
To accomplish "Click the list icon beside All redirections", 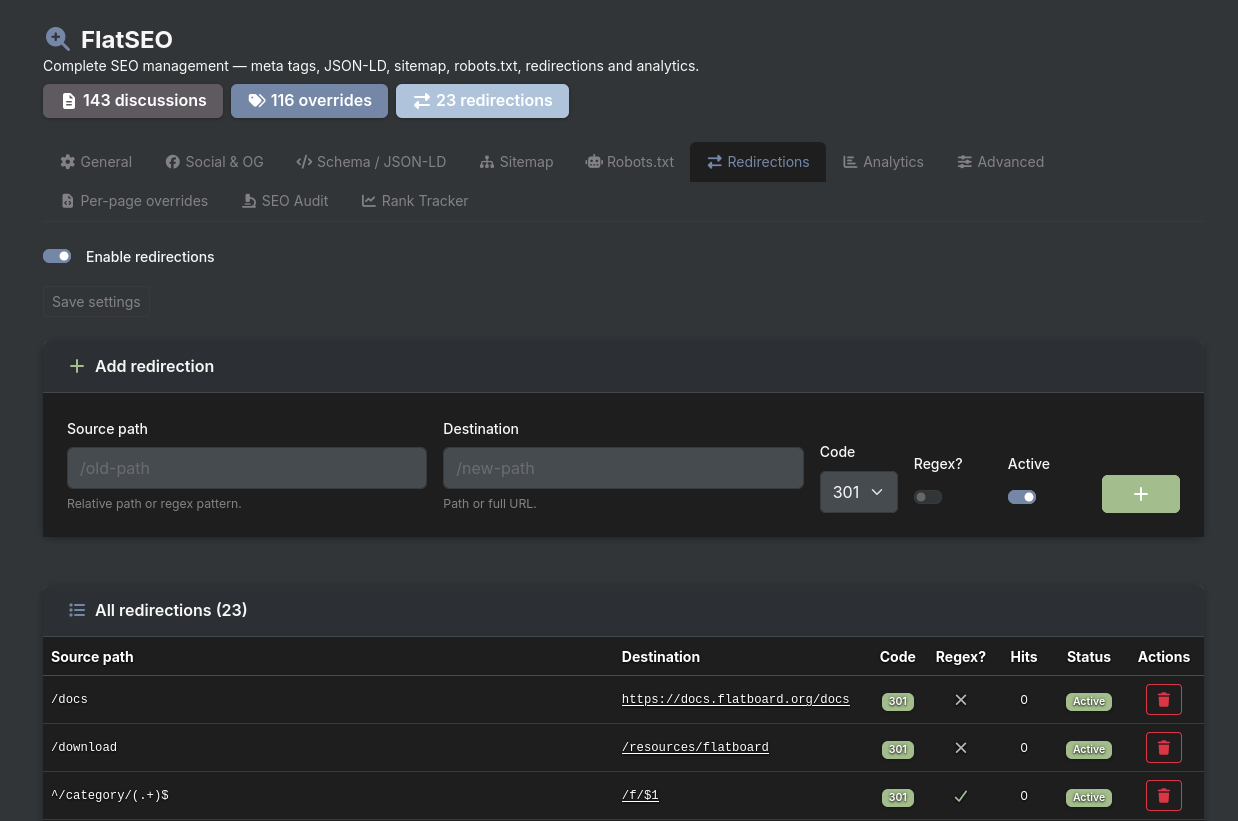I will (76, 610).
